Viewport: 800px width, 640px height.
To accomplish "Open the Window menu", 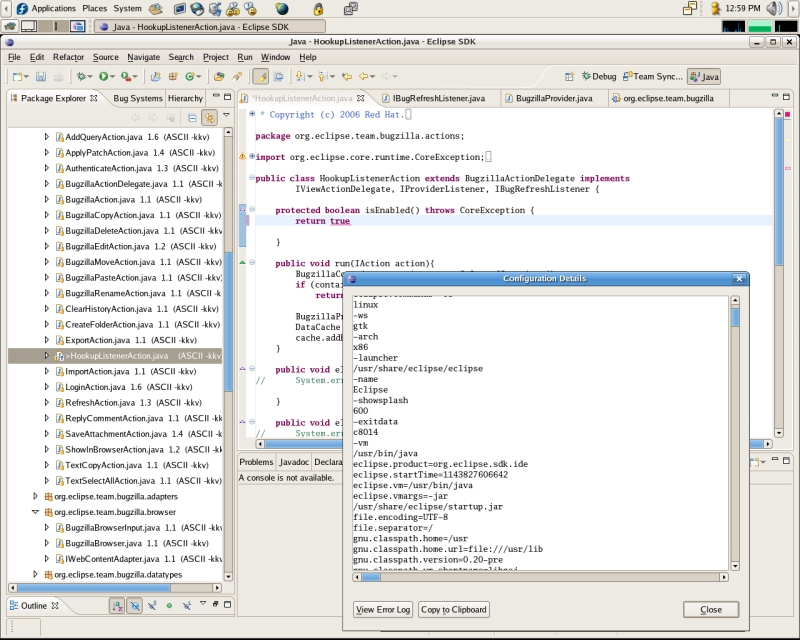I will coord(276,57).
